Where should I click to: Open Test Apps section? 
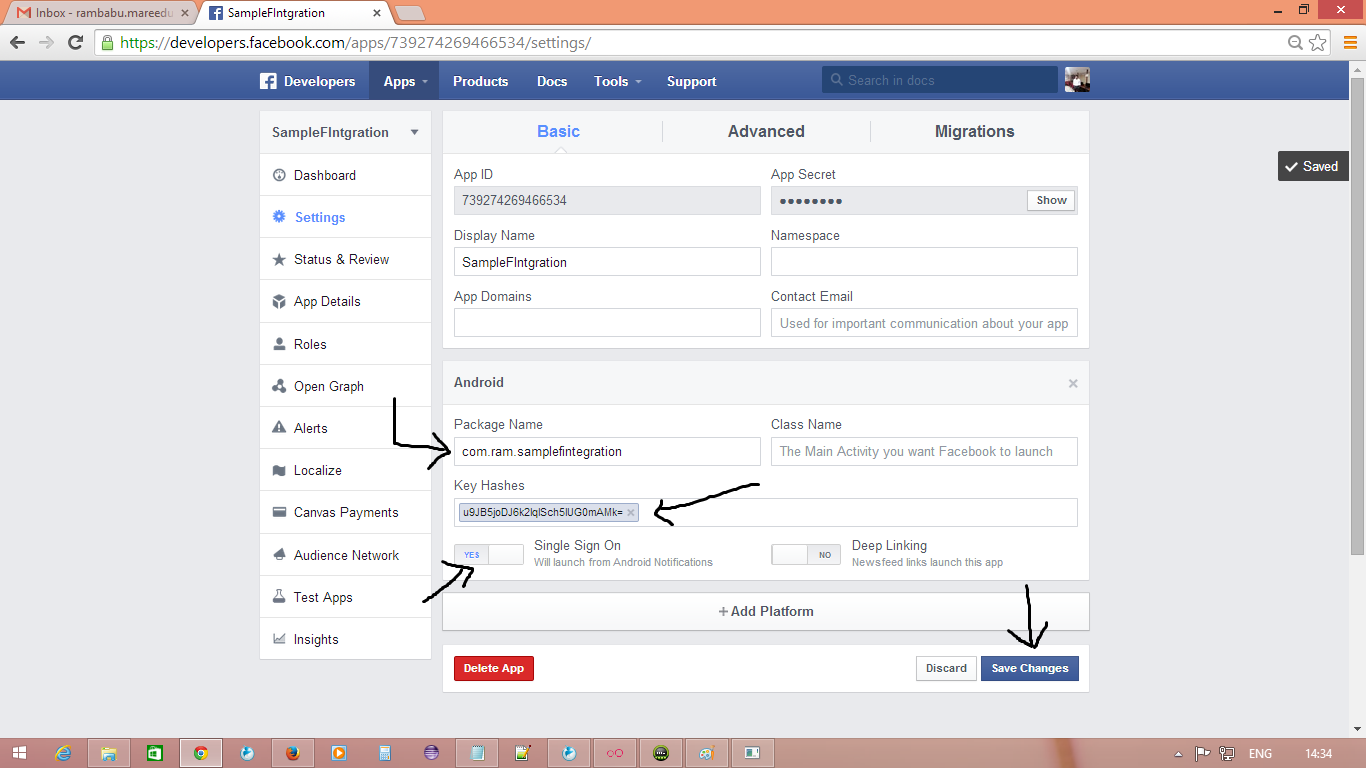tap(345, 597)
